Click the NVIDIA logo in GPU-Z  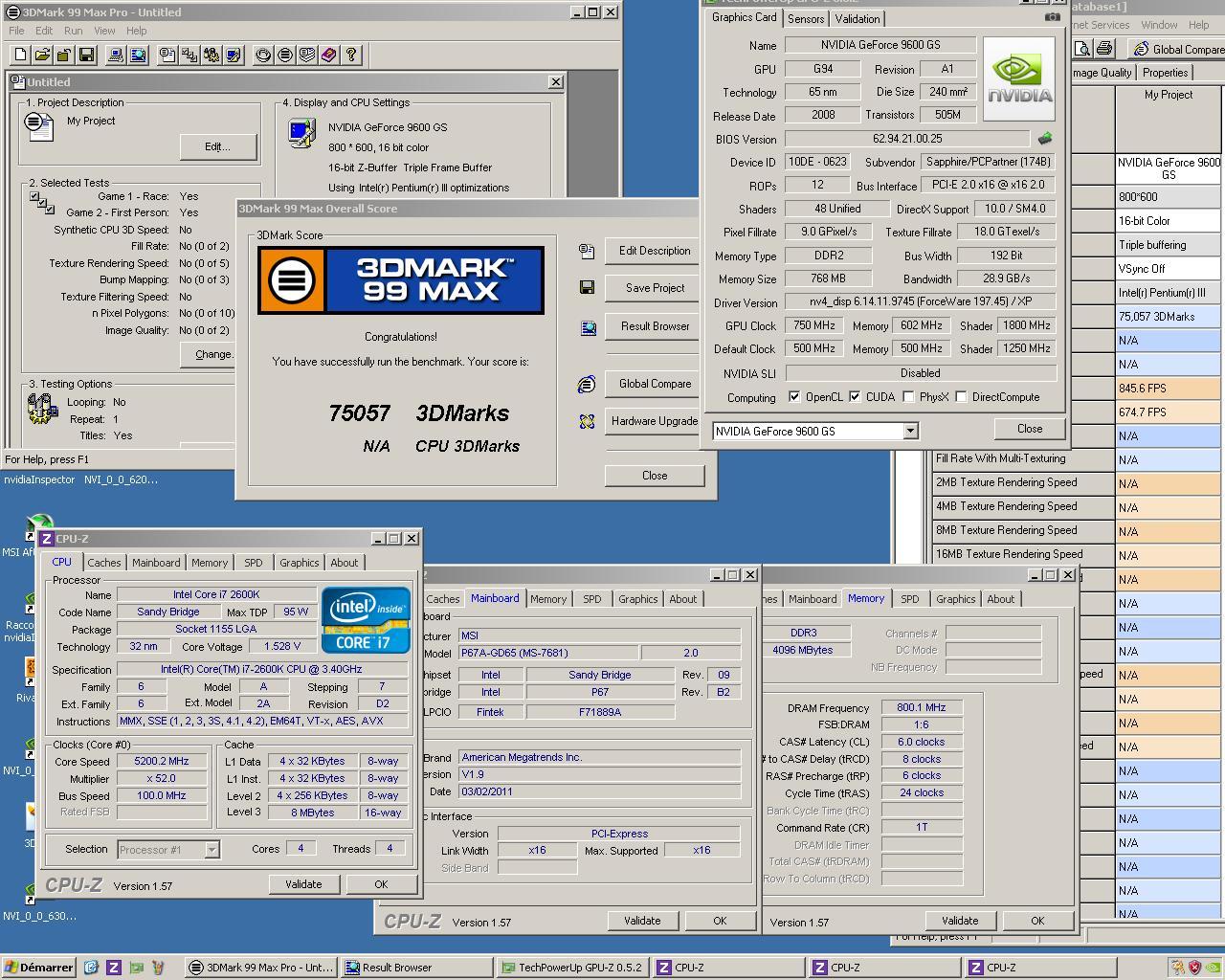tap(1019, 78)
